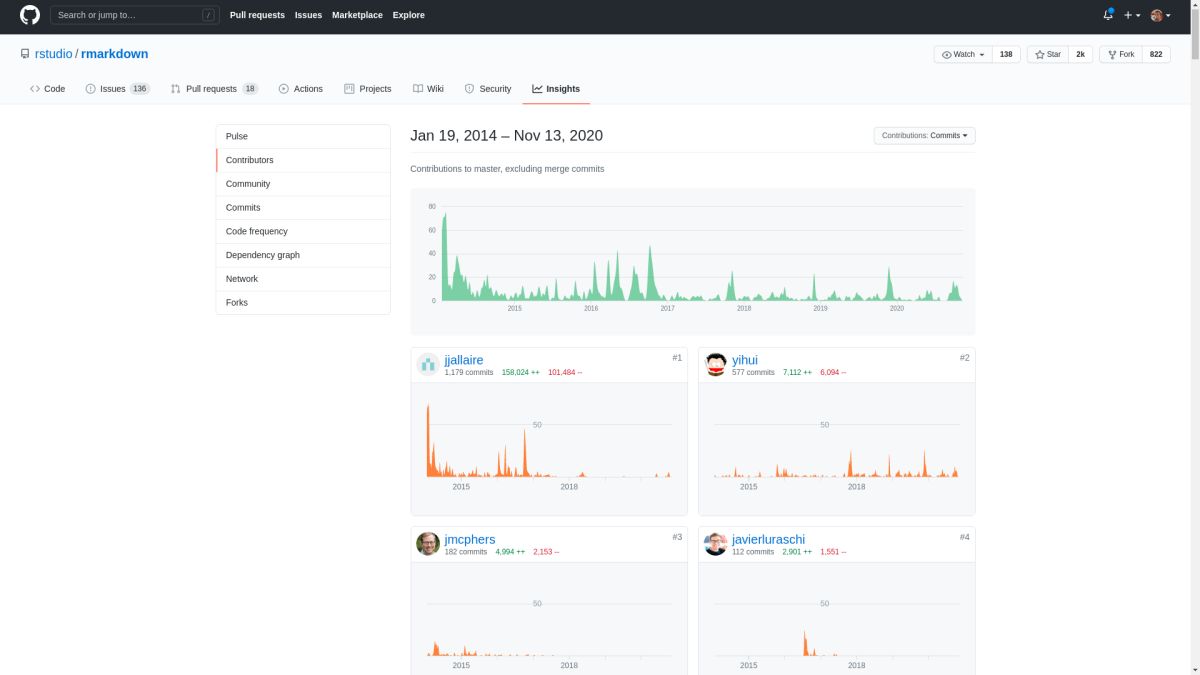This screenshot has width=1200, height=675.
Task: Open the notifications bell
Action: [x=1108, y=15]
